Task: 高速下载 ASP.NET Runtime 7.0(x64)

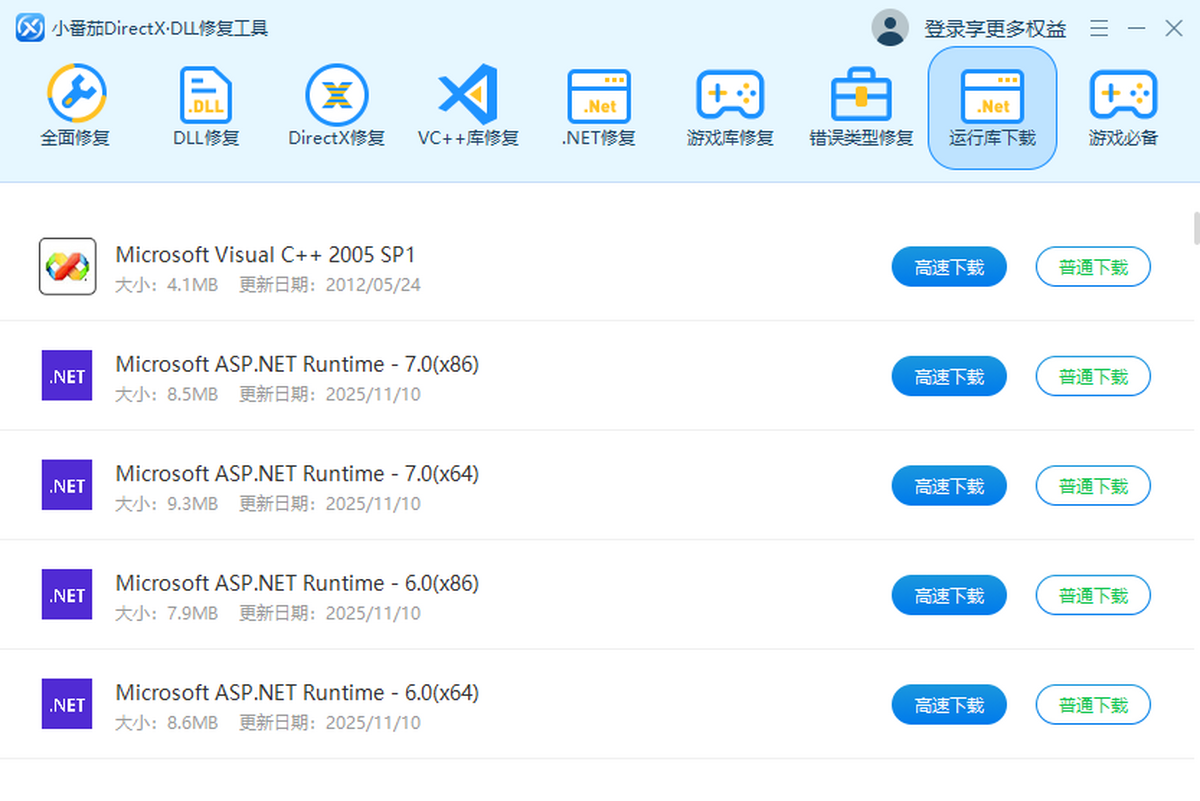Action: [949, 486]
